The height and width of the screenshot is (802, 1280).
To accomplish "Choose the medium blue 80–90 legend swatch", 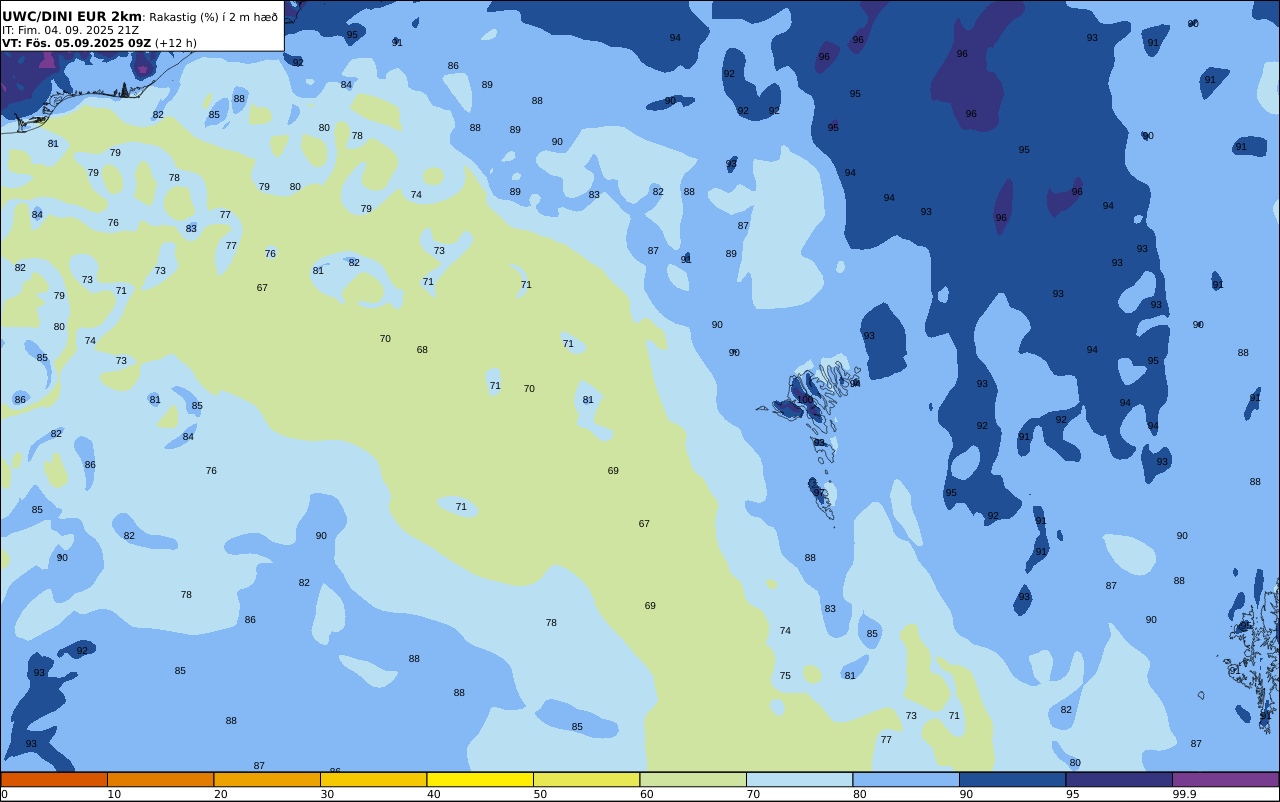I will (x=906, y=779).
